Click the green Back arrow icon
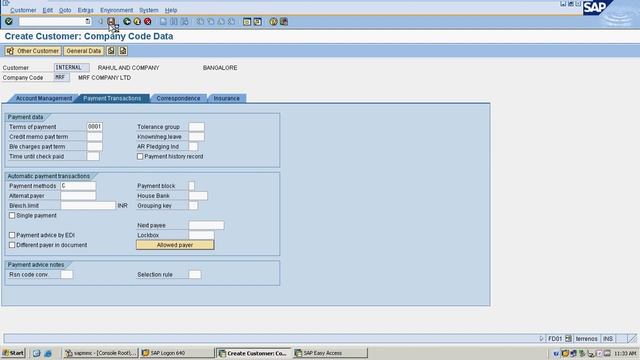This screenshot has height=360, width=640. [x=127, y=21]
